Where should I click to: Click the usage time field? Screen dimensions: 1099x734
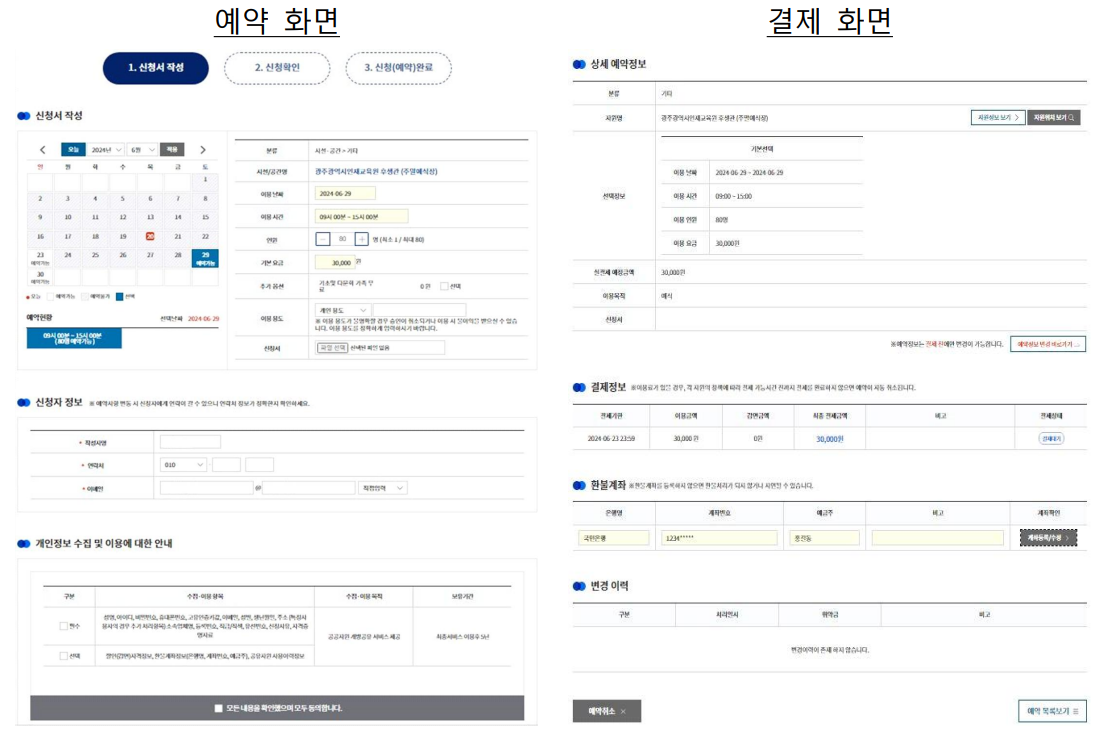pyautogui.click(x=361, y=217)
